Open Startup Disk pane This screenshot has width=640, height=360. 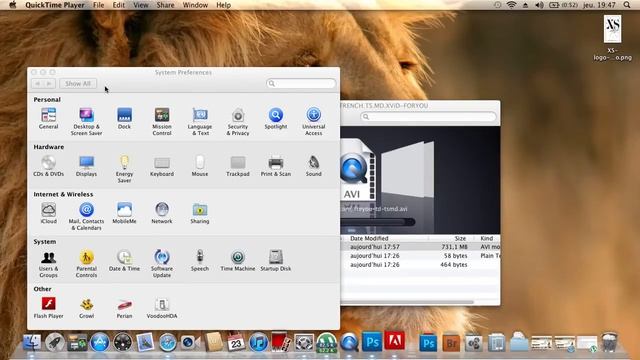pos(276,260)
